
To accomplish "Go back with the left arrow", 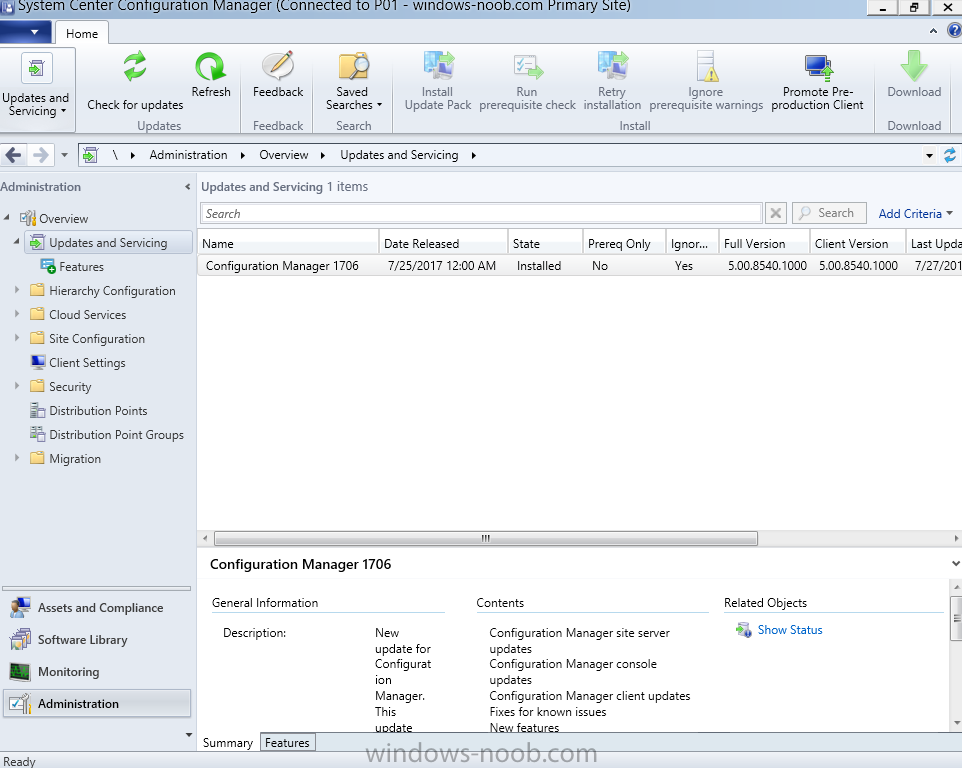I will pos(13,155).
